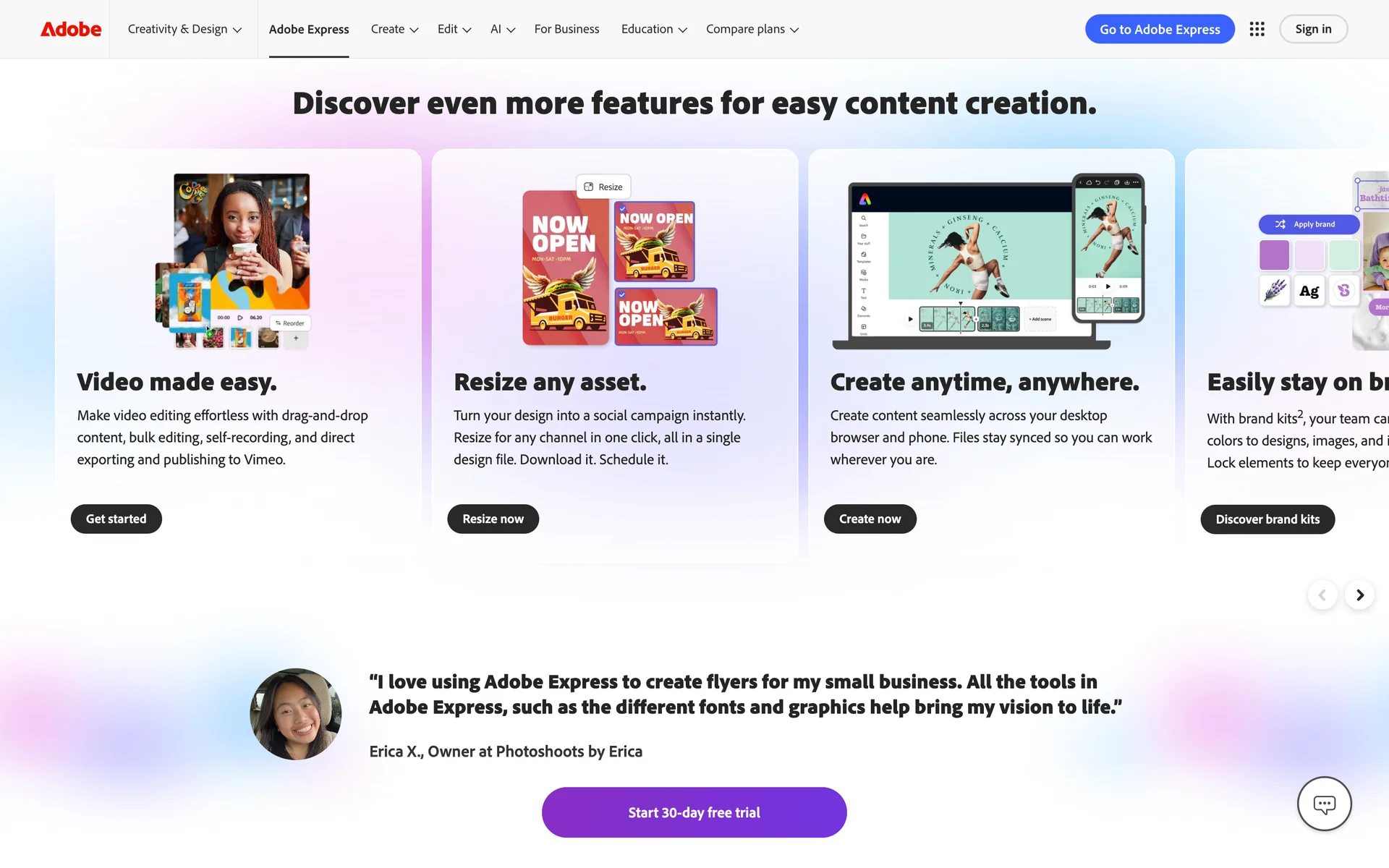Pick the purple brand color swatch
The width and height of the screenshot is (1389, 868).
pyautogui.click(x=1274, y=255)
